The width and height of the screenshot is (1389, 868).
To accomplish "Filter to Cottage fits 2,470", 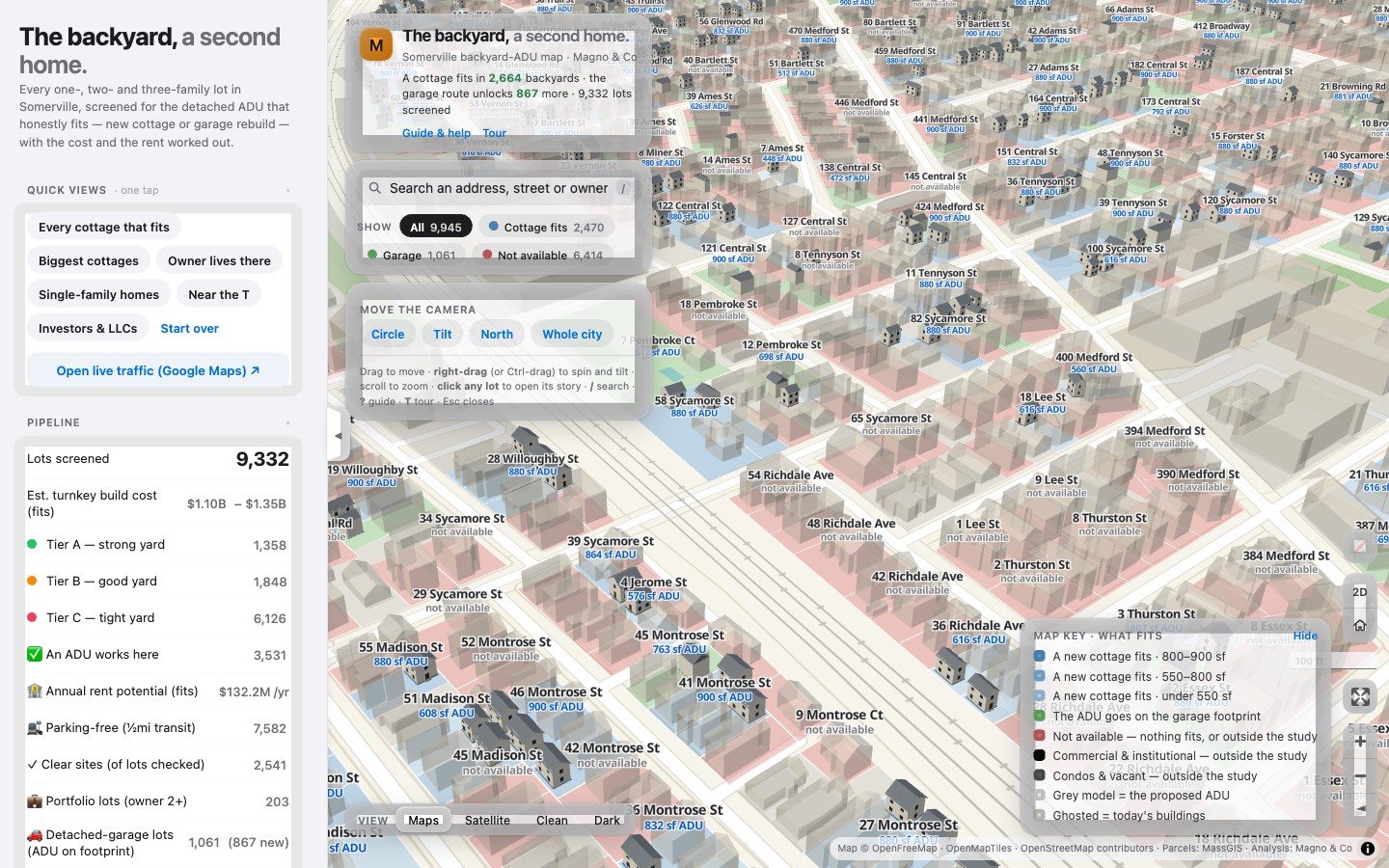I will pyautogui.click(x=546, y=227).
